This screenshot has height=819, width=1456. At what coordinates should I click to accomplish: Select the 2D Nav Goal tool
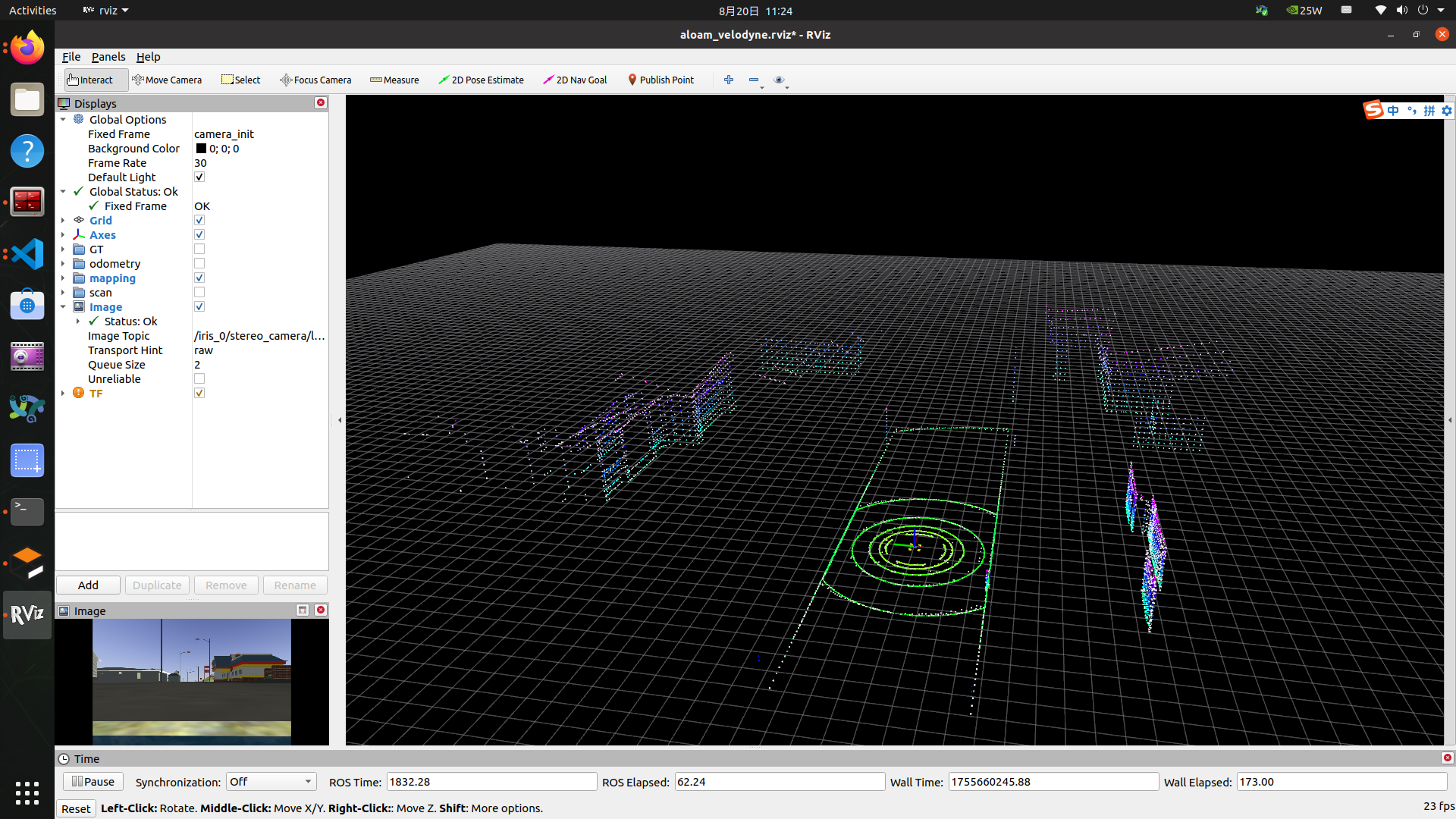click(575, 80)
